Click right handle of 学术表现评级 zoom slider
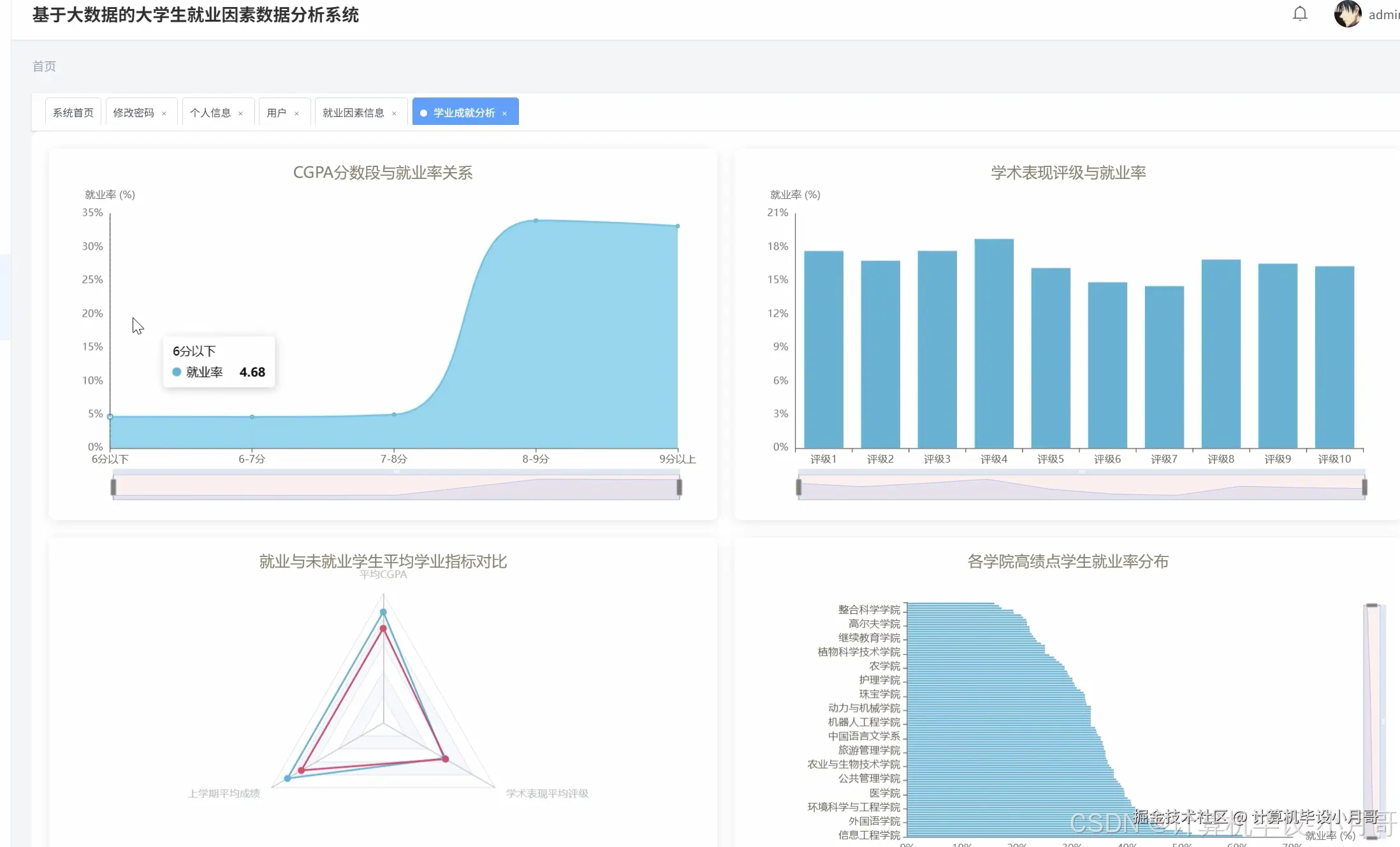Viewport: 1400px width, 847px height. (1364, 488)
